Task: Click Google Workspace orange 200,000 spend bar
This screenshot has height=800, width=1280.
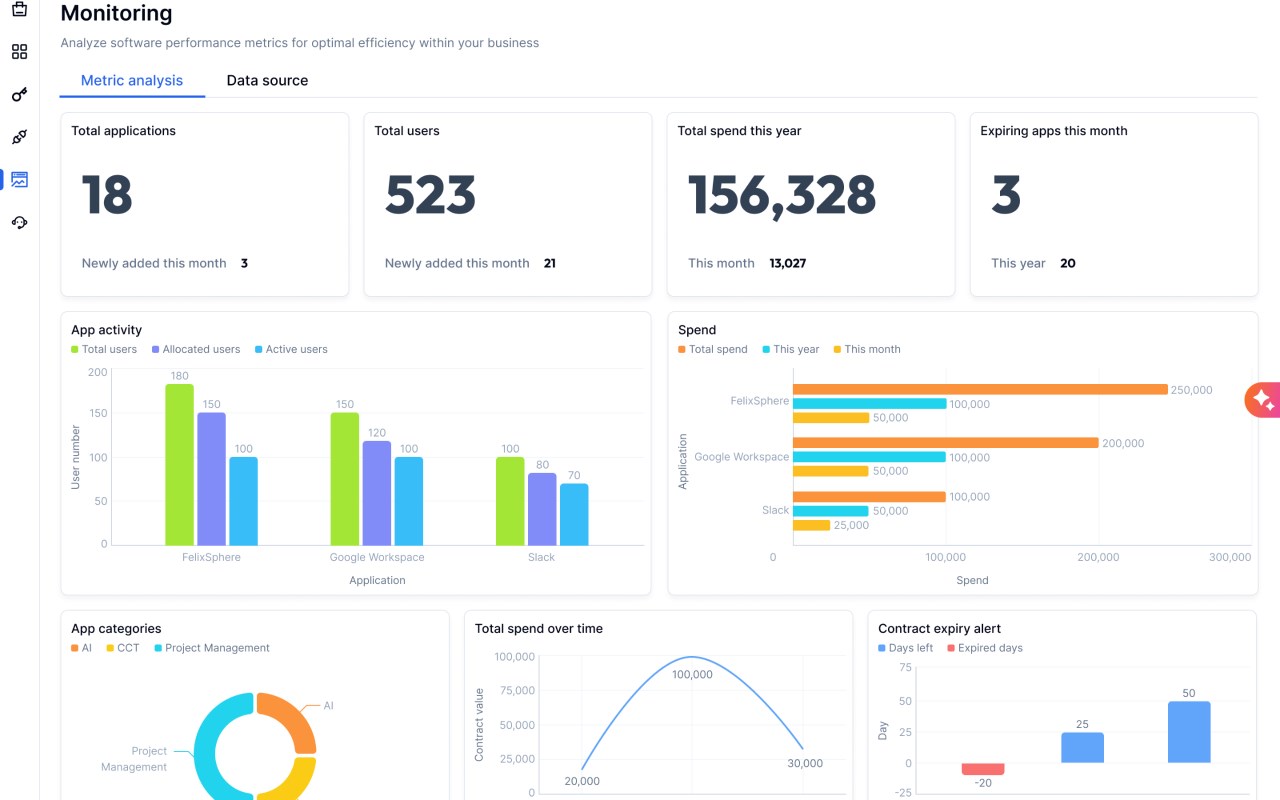Action: (x=945, y=443)
